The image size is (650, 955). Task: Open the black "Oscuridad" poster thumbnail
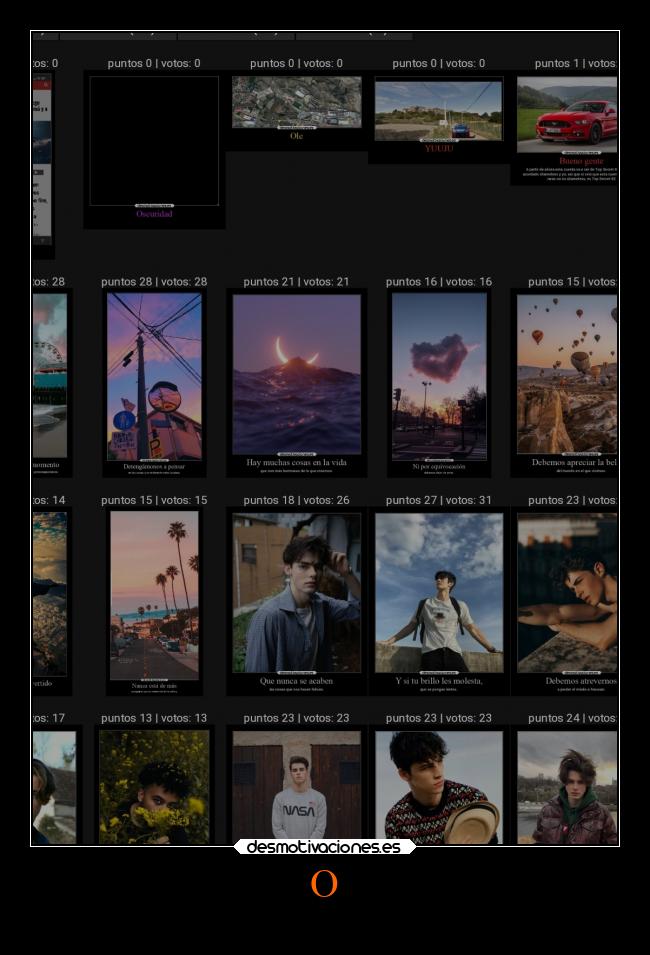point(154,141)
